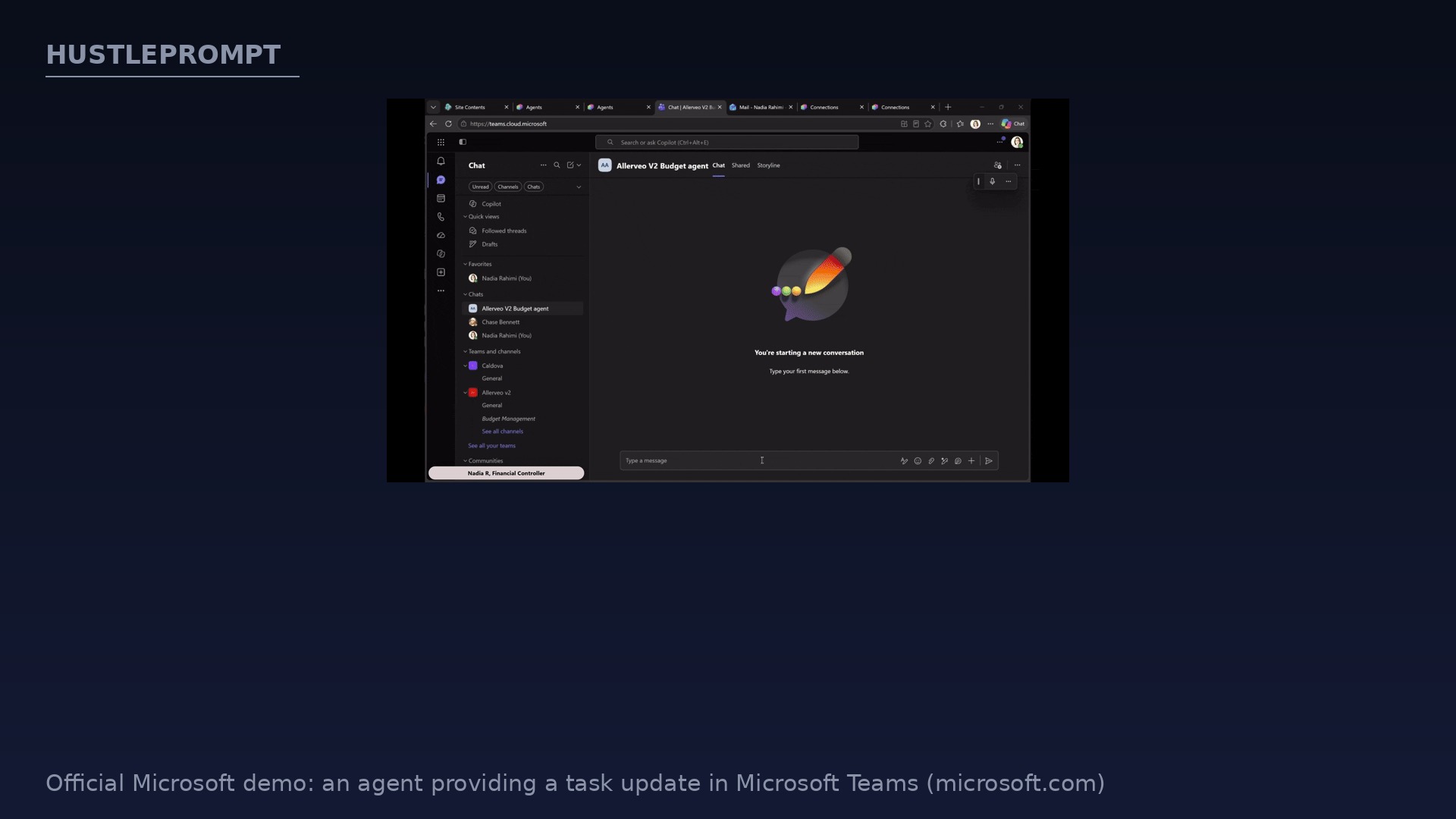Image resolution: width=1456 pixels, height=819 pixels.
Task: Collapse the Caldova team
Action: click(466, 366)
